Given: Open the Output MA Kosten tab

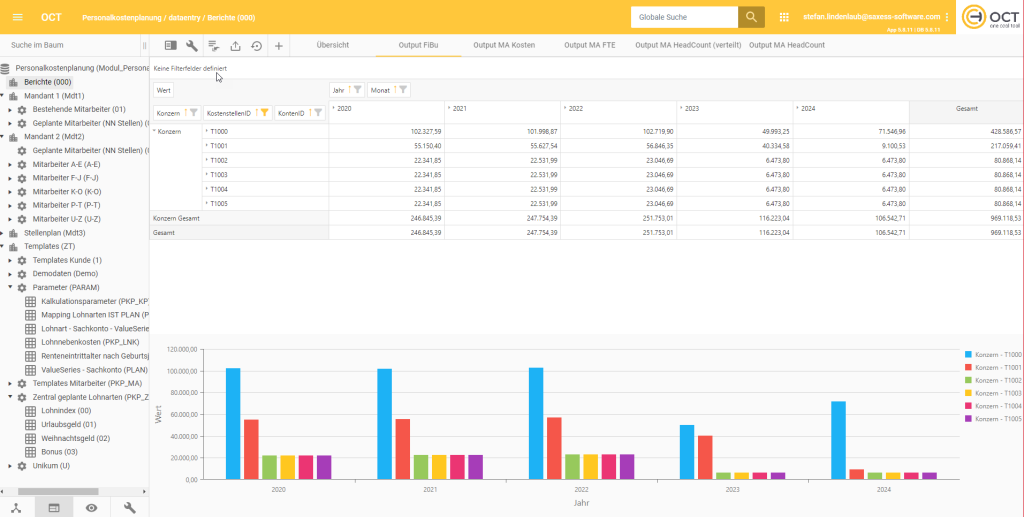Looking at the screenshot, I should [x=503, y=45].
